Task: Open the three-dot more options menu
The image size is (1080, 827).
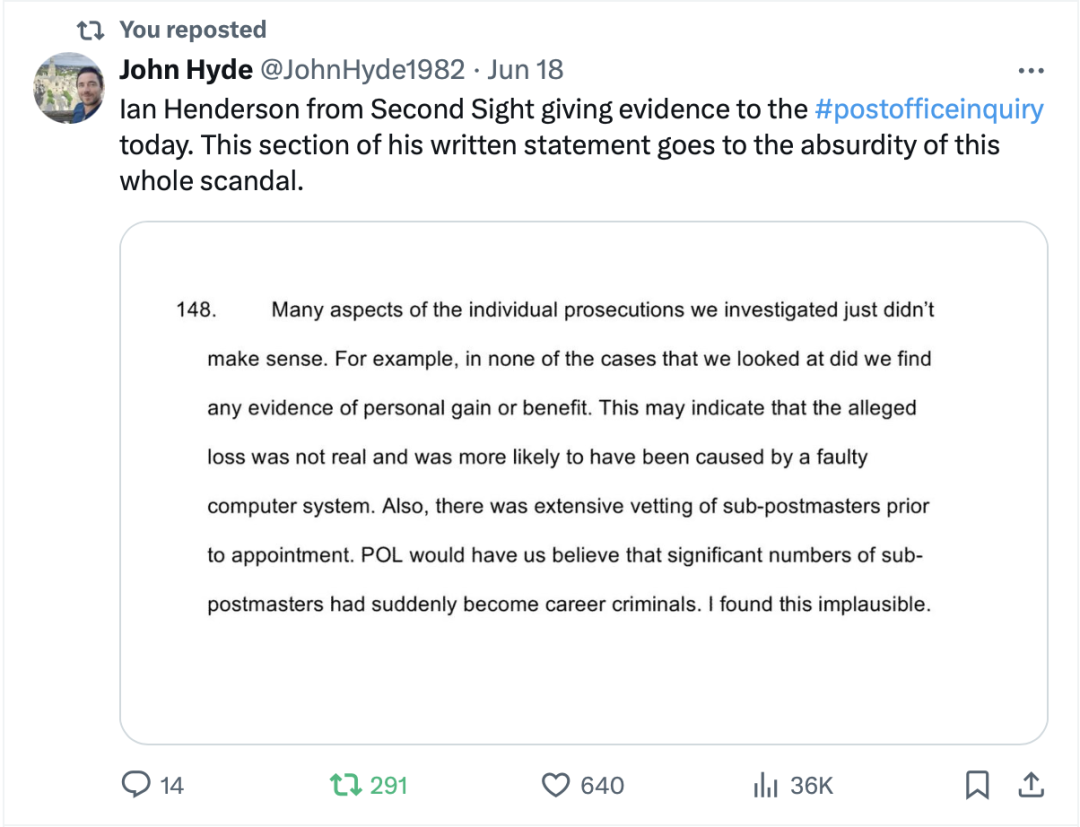Action: [1030, 71]
